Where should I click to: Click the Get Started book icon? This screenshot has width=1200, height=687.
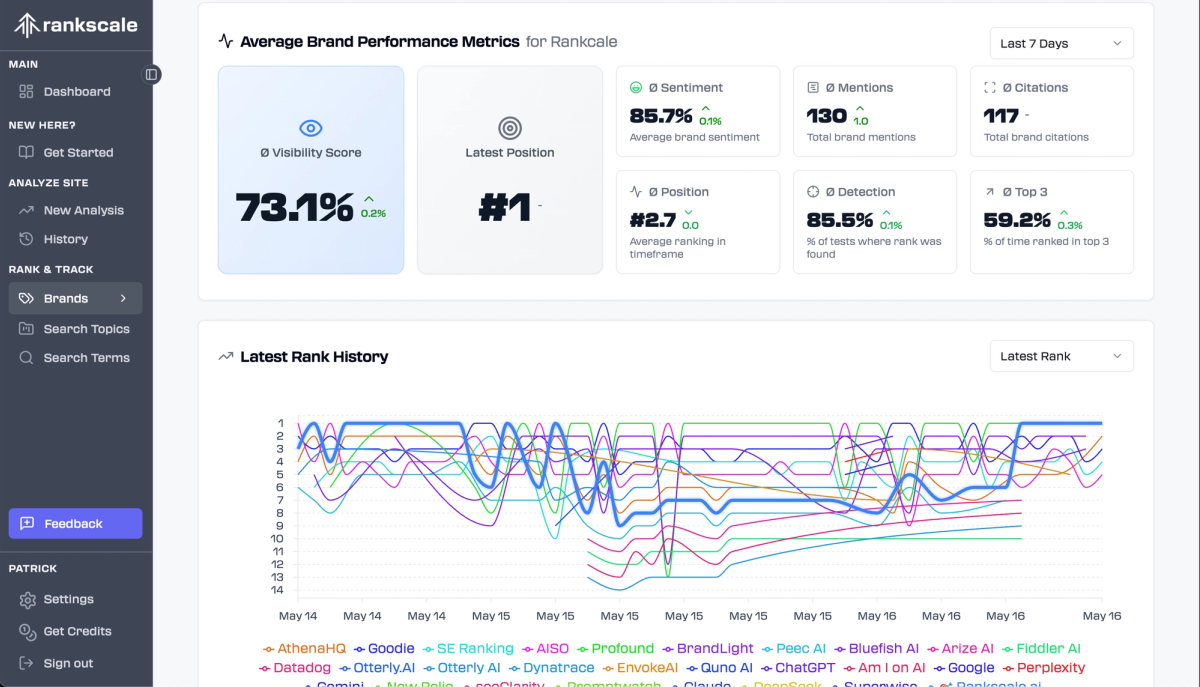tap(27, 153)
